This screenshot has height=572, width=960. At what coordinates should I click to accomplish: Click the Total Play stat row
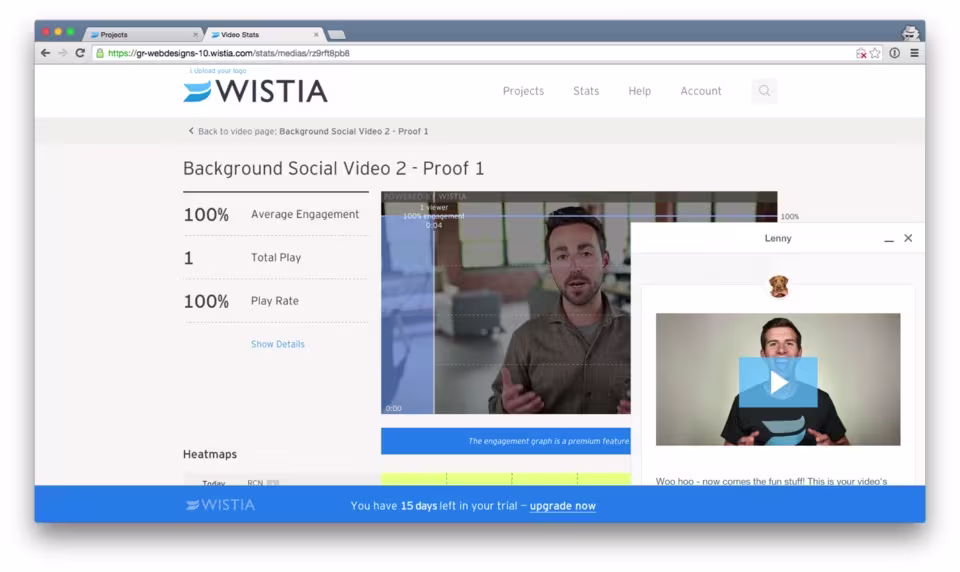coord(276,258)
